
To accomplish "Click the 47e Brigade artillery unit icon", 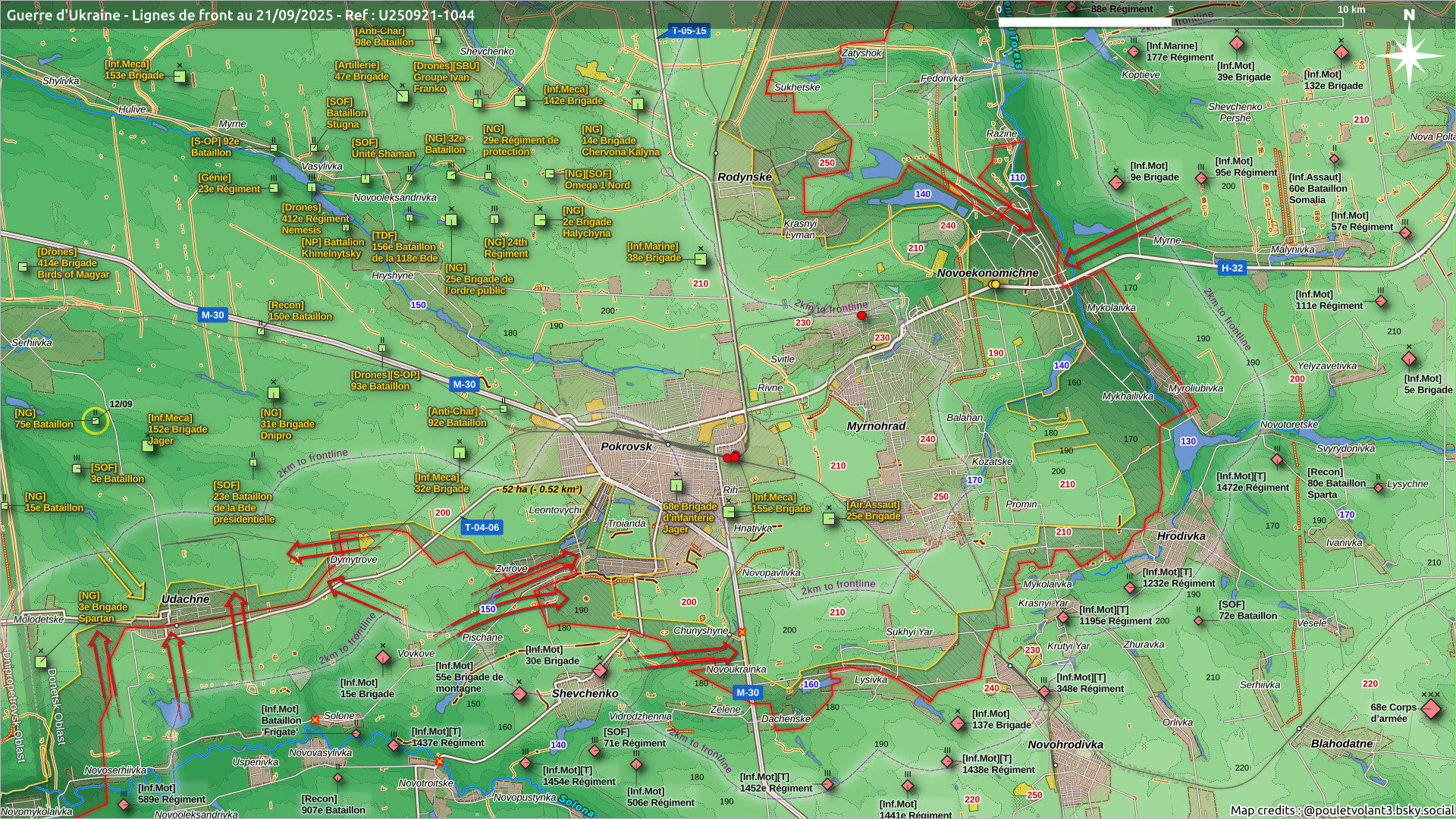I will [403, 96].
